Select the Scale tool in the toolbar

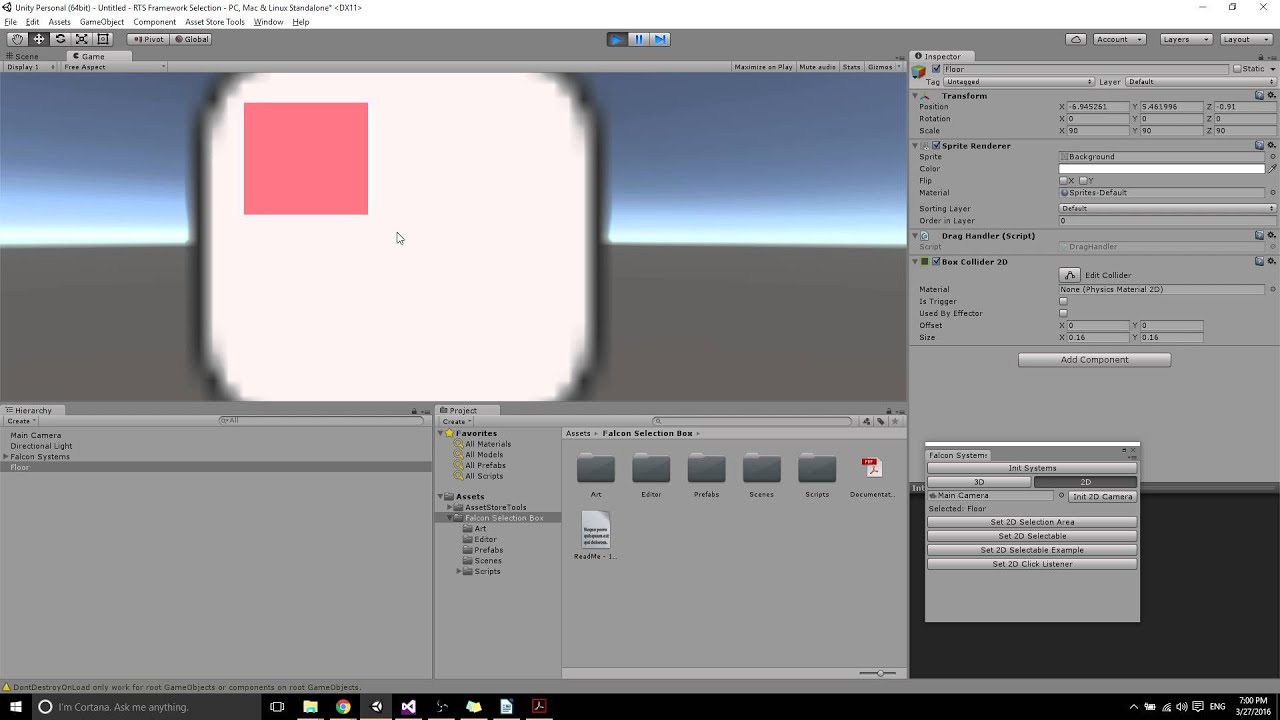click(x=82, y=39)
